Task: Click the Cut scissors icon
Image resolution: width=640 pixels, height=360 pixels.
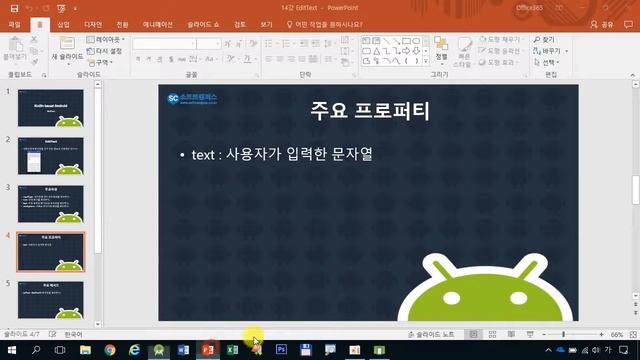Action: tap(34, 40)
